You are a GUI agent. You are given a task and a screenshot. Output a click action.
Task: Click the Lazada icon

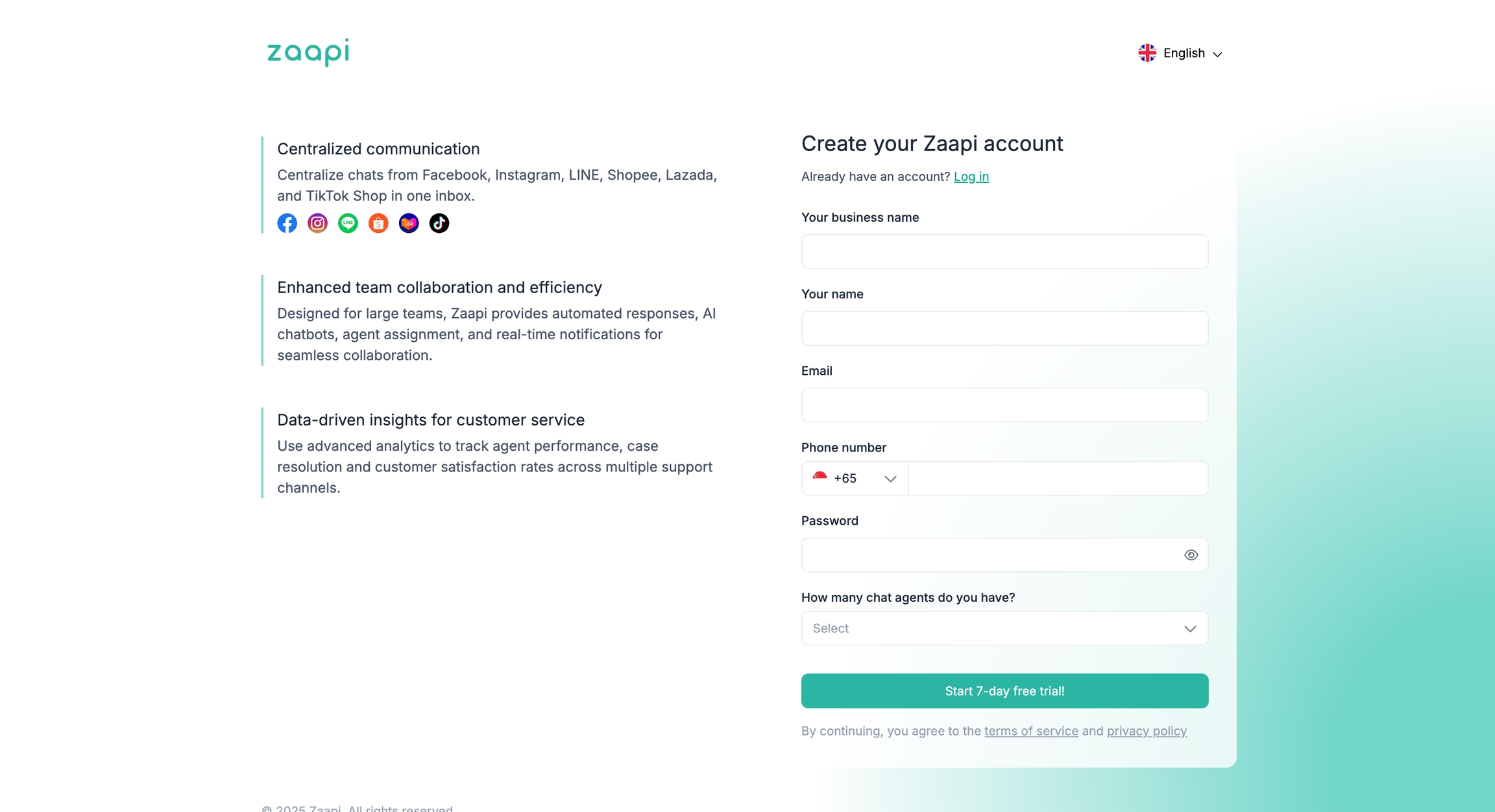click(409, 223)
